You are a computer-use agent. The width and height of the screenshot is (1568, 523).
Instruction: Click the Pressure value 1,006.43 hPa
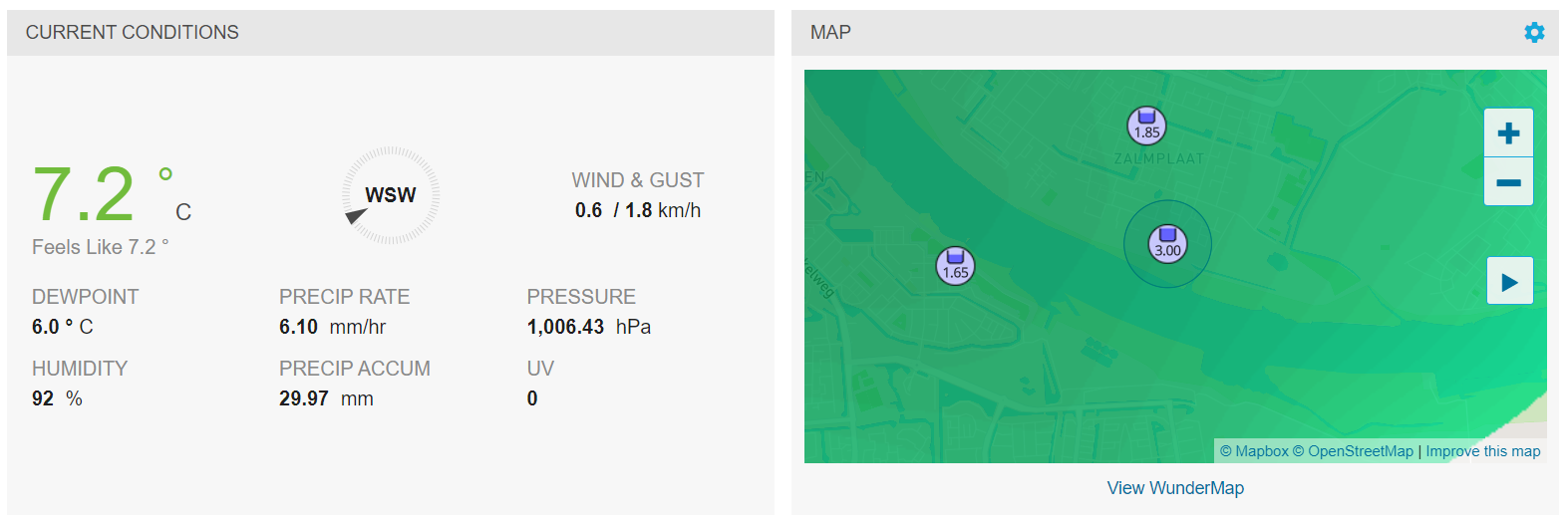(588, 327)
